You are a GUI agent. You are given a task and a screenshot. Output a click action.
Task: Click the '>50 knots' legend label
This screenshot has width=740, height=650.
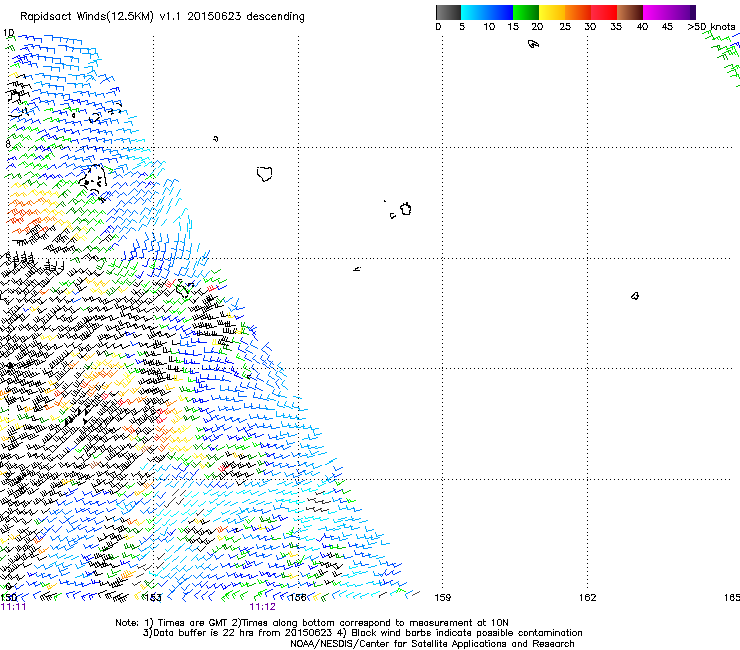pos(711,27)
